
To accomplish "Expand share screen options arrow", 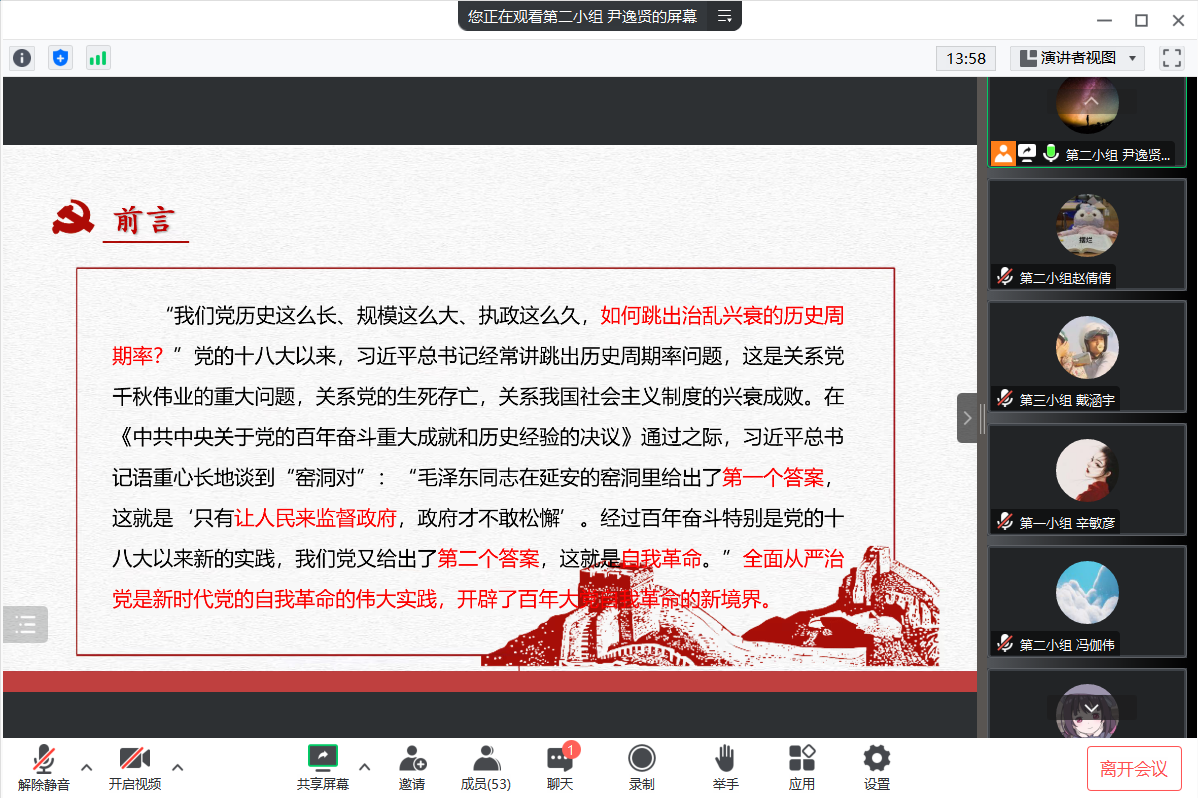I will (364, 767).
